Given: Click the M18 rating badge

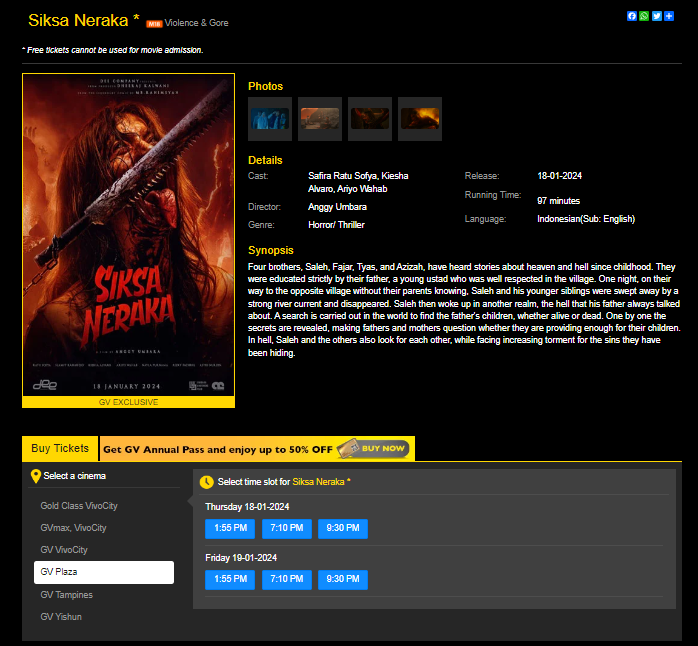Looking at the screenshot, I should (x=154, y=23).
